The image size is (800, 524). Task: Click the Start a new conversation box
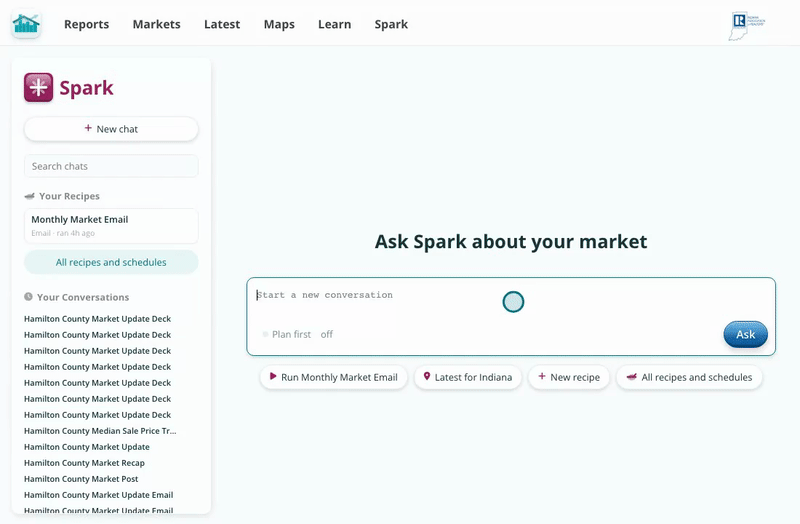(x=511, y=316)
